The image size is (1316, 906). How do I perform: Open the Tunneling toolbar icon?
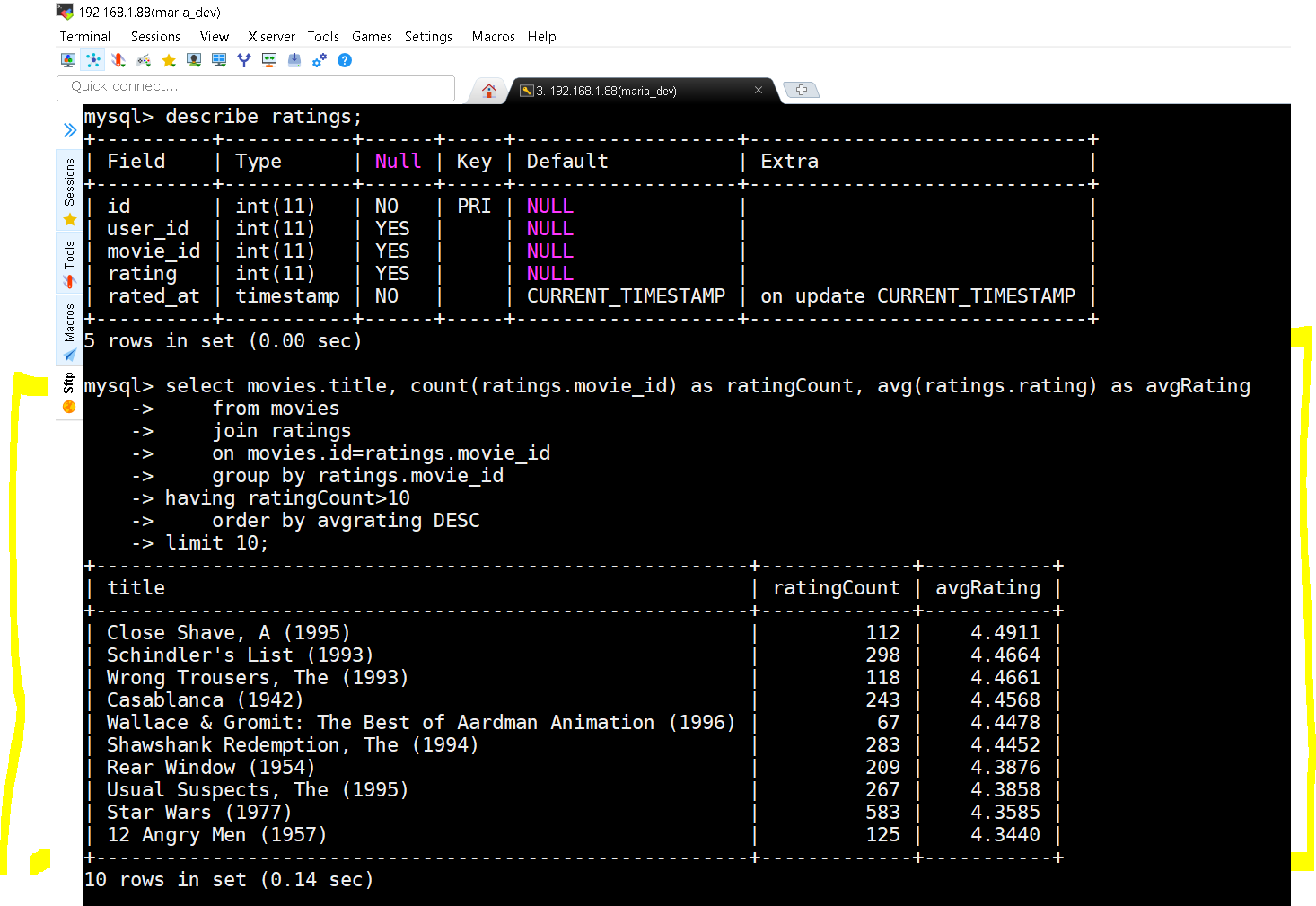pos(269,60)
